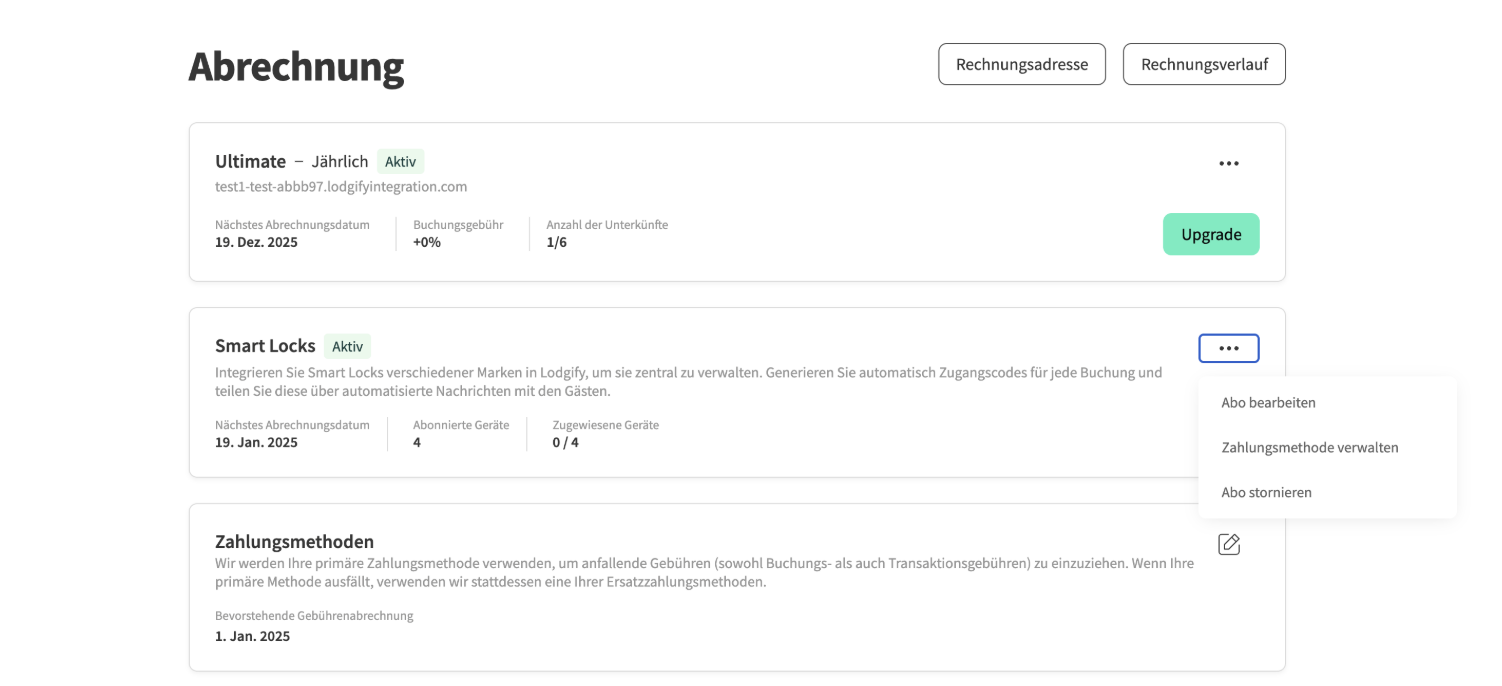Select the Ultimate plan title
This screenshot has height=686, width=1502.
[x=249, y=161]
